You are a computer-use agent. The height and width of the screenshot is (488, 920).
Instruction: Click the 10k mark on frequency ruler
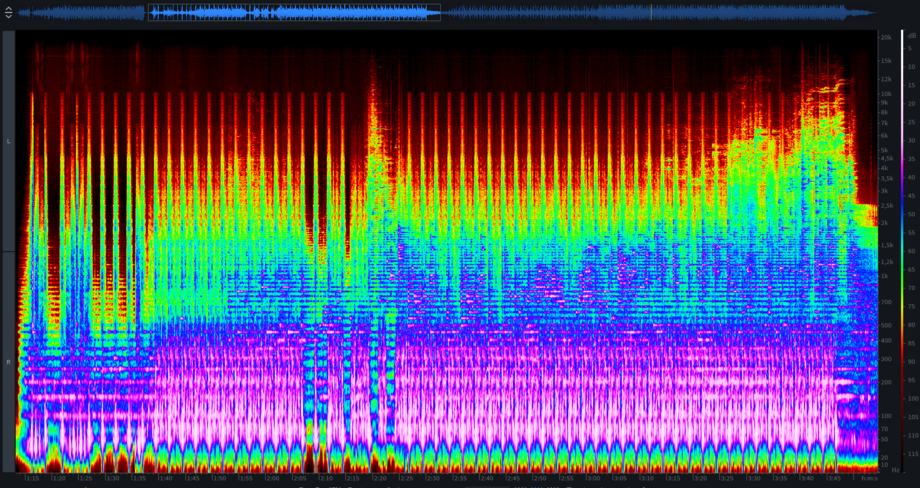886,93
